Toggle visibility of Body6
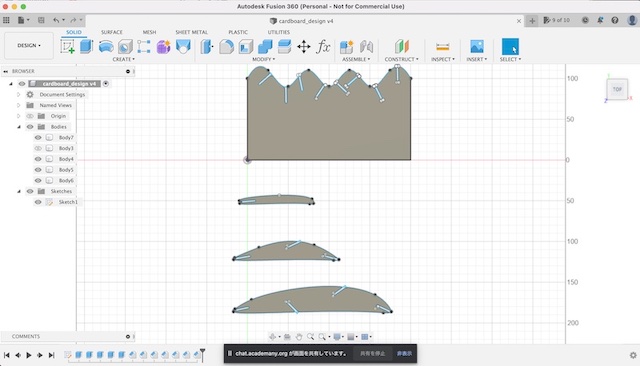The height and width of the screenshot is (366, 640). [x=38, y=180]
